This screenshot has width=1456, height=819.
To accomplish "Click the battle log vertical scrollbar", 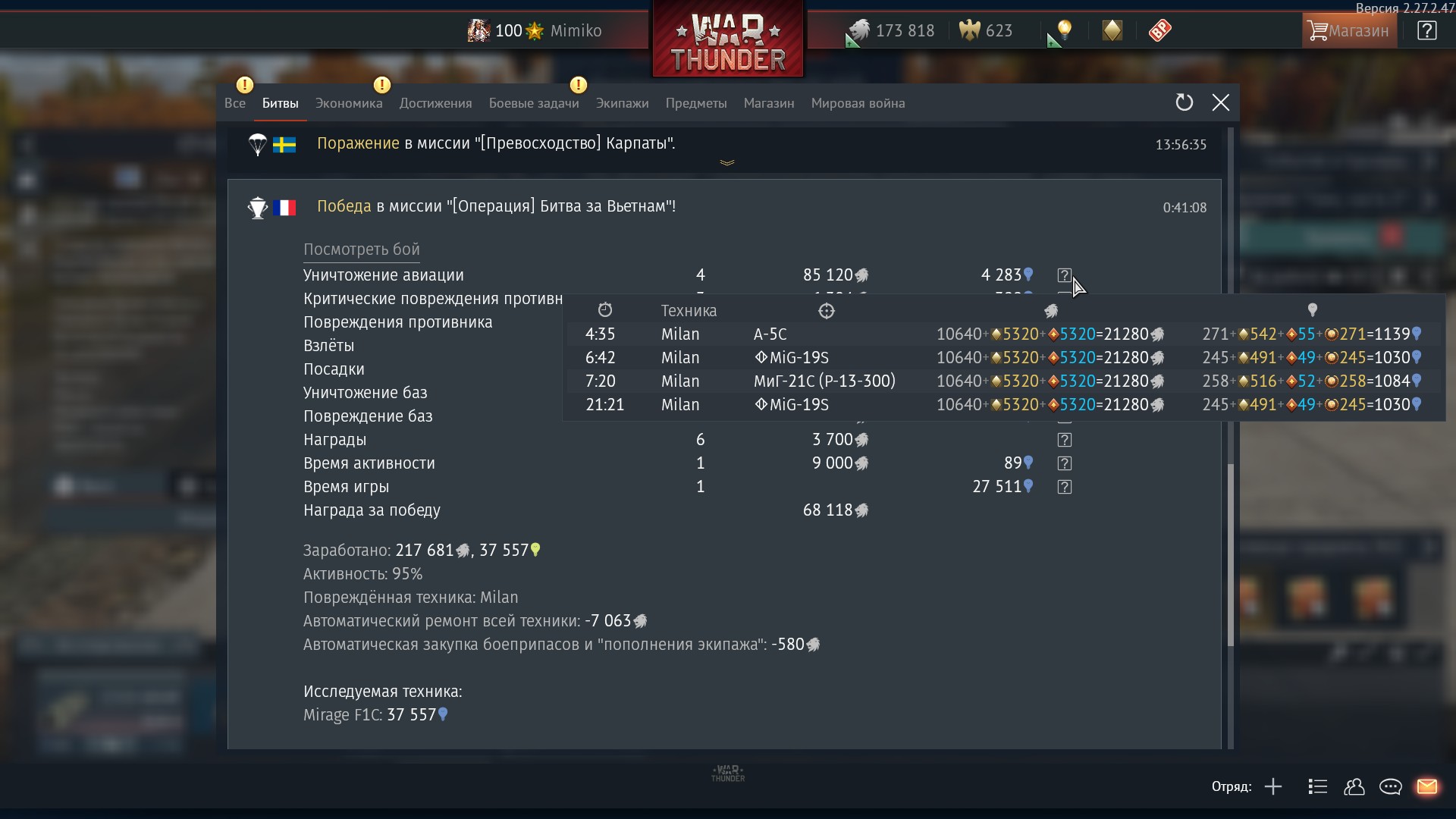I will tap(1230, 554).
